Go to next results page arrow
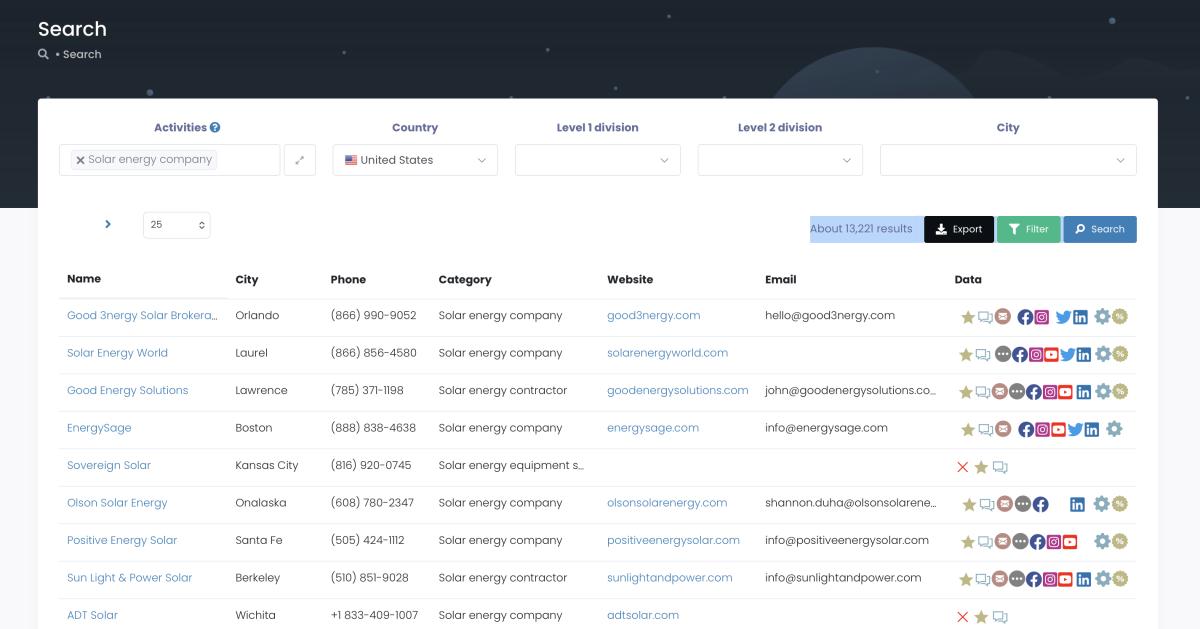The image size is (1200, 629). point(108,225)
